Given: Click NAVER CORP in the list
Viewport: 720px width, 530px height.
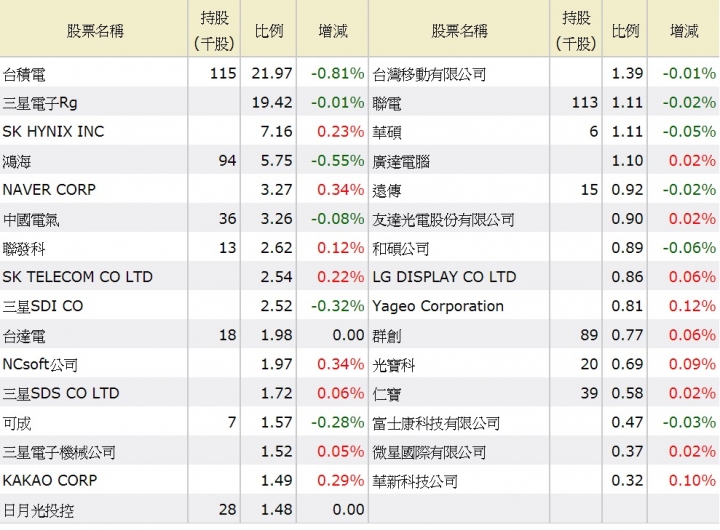Looking at the screenshot, I should tap(49, 190).
